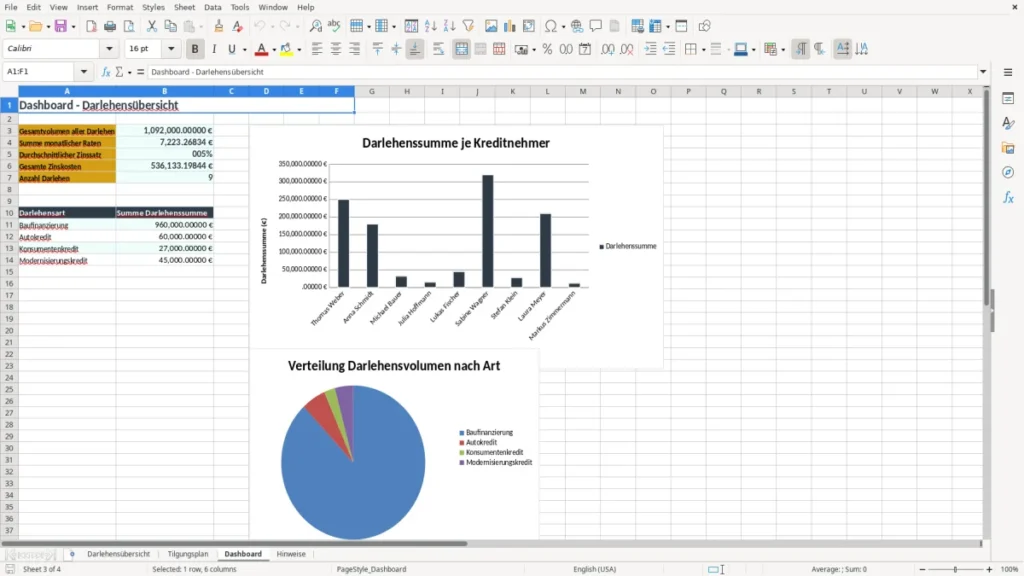Open the Tools menu
The height and width of the screenshot is (576, 1024).
[240, 7]
